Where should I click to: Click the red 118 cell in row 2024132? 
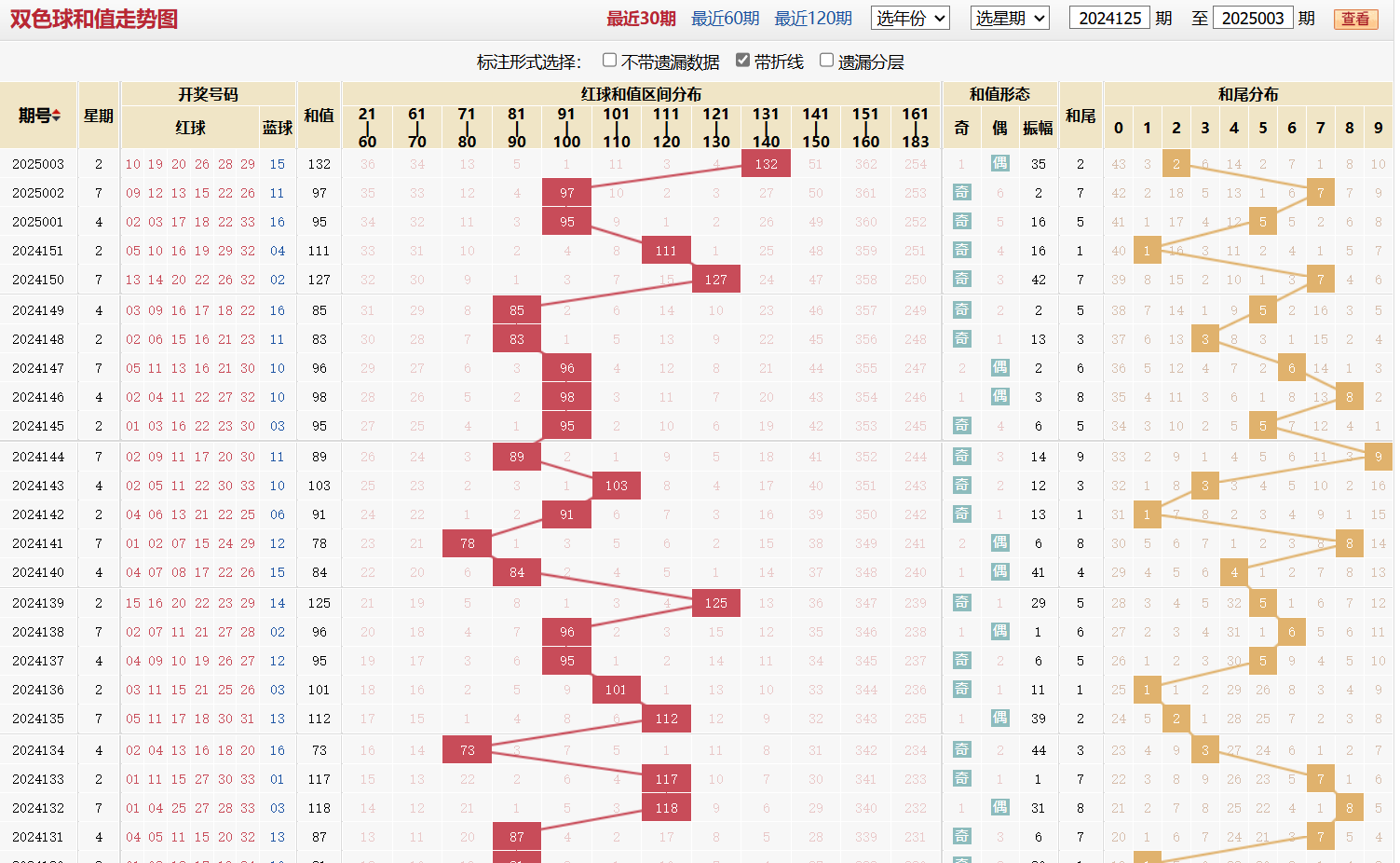(666, 808)
